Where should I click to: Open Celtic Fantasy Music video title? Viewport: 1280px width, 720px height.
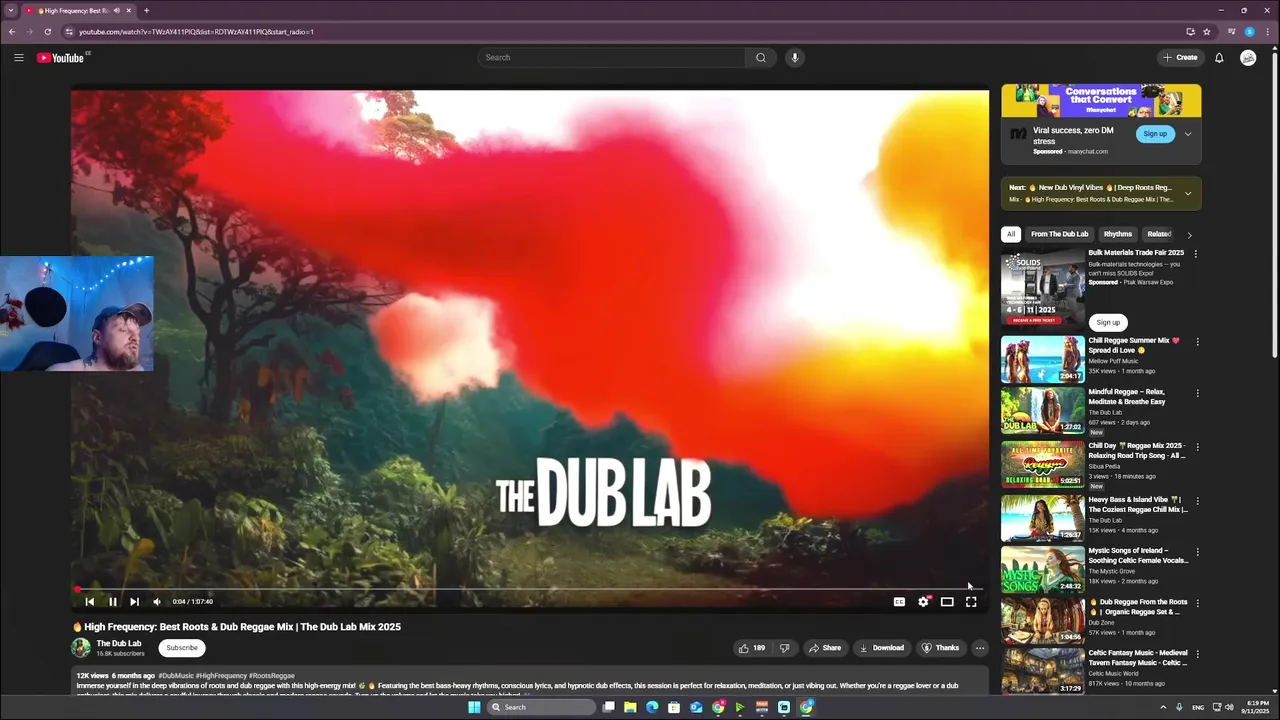[1138, 657]
